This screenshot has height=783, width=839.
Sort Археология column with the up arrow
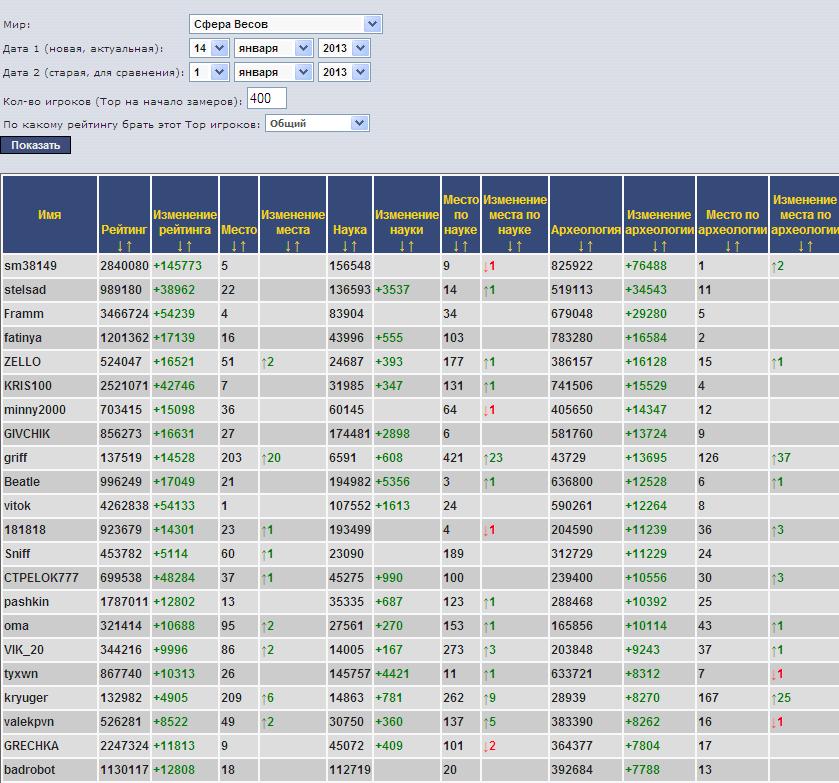[591, 246]
